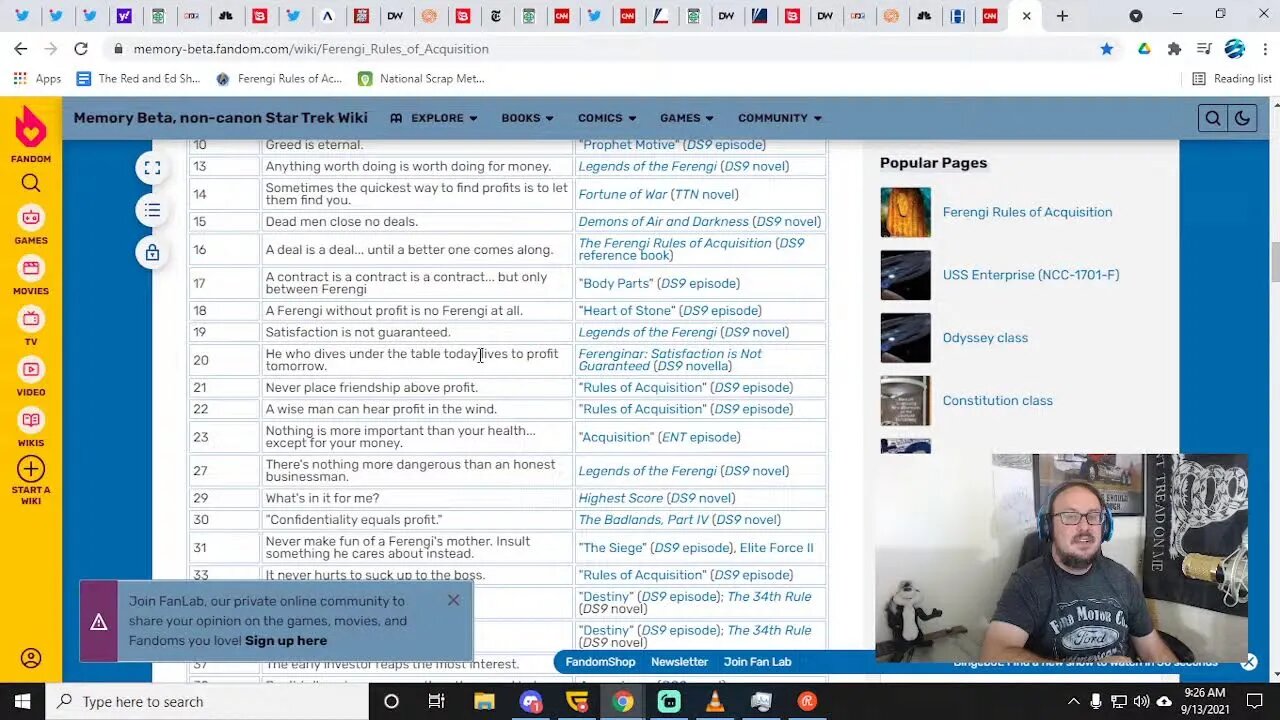Click the wiki header search icon
Image resolution: width=1280 pixels, height=720 pixels.
[x=1212, y=118]
